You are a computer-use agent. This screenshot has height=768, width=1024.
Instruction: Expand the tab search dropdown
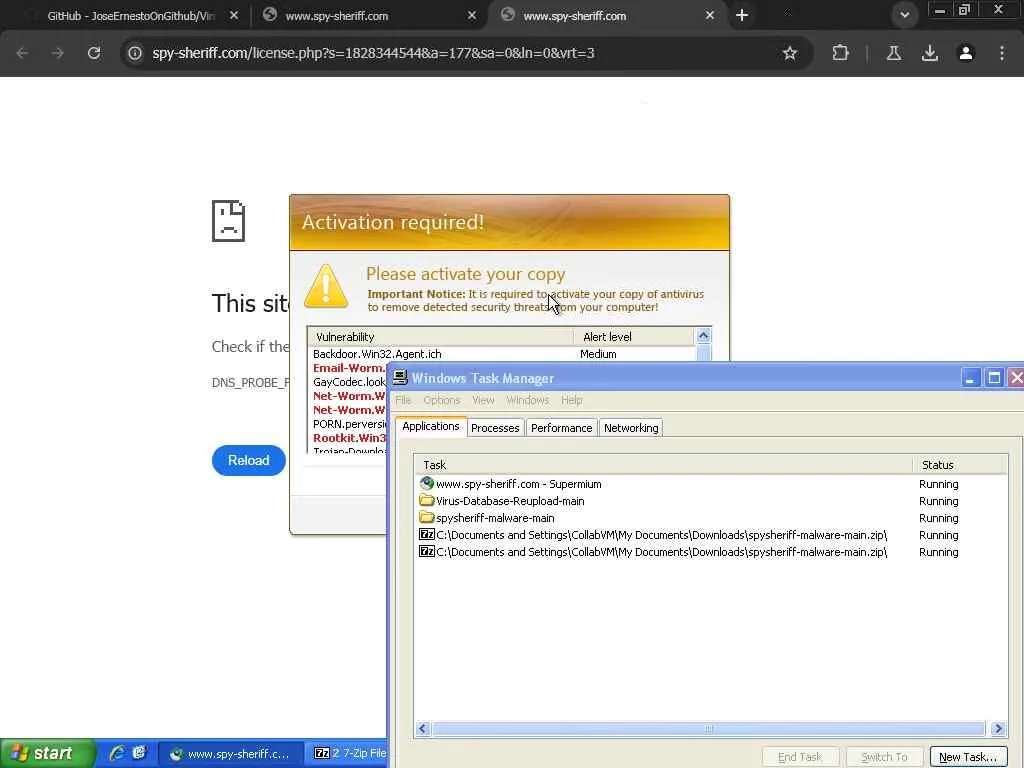tap(904, 15)
